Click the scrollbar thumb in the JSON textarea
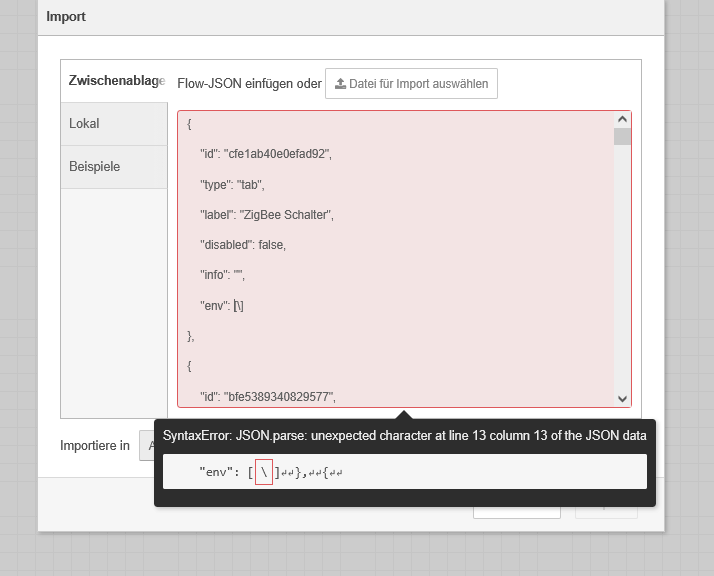 [622, 137]
